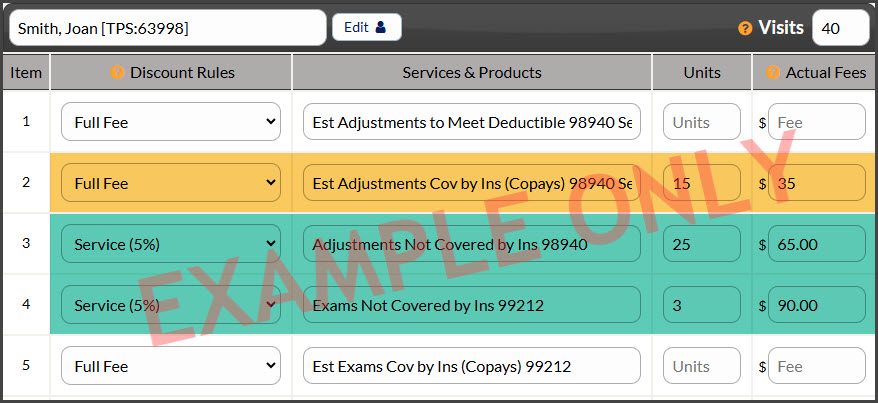Click the fee field showing 90.00
Screen dimensions: 878x403
[x=817, y=304]
